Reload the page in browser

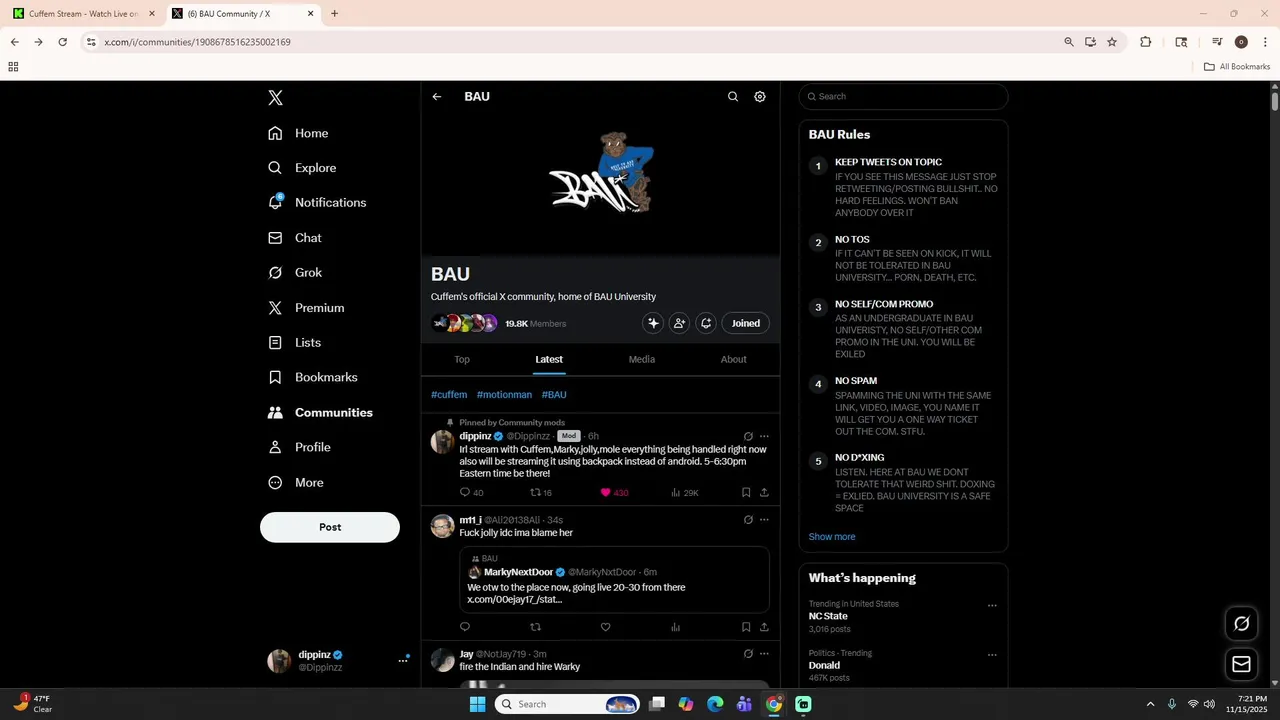(x=62, y=42)
